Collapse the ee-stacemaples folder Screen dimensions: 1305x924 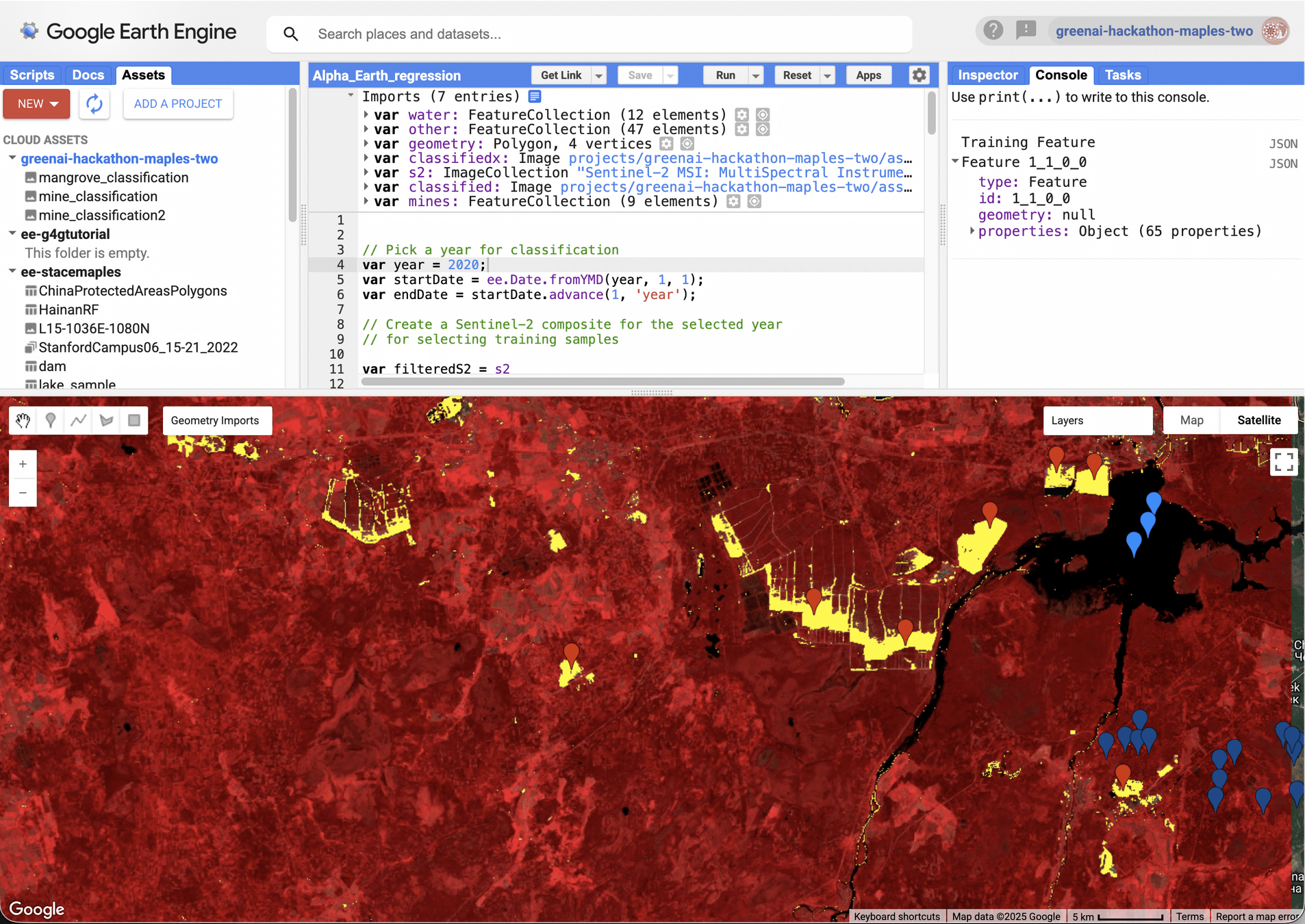12,271
